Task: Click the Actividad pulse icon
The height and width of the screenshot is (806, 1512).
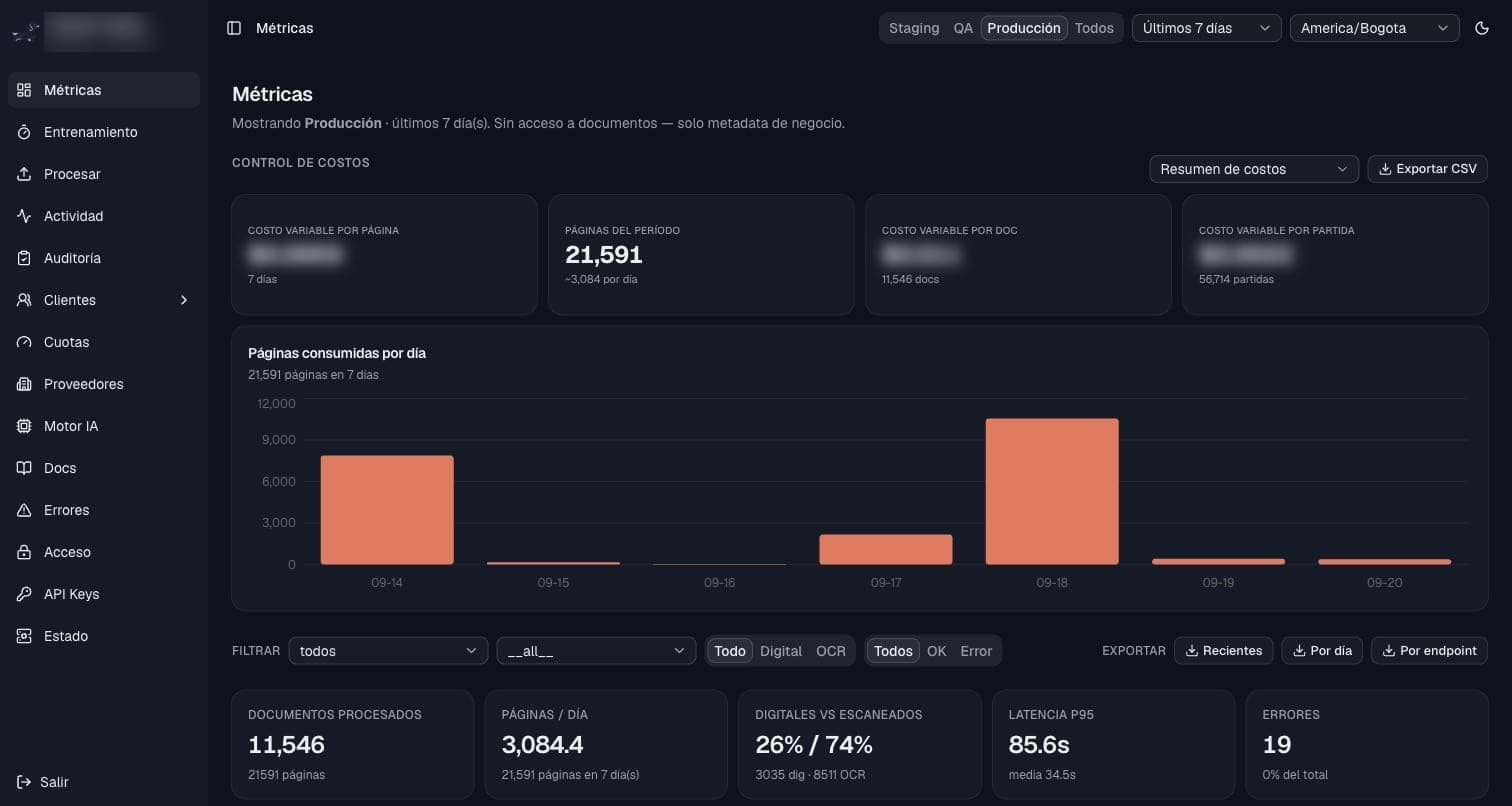Action: pyautogui.click(x=24, y=216)
